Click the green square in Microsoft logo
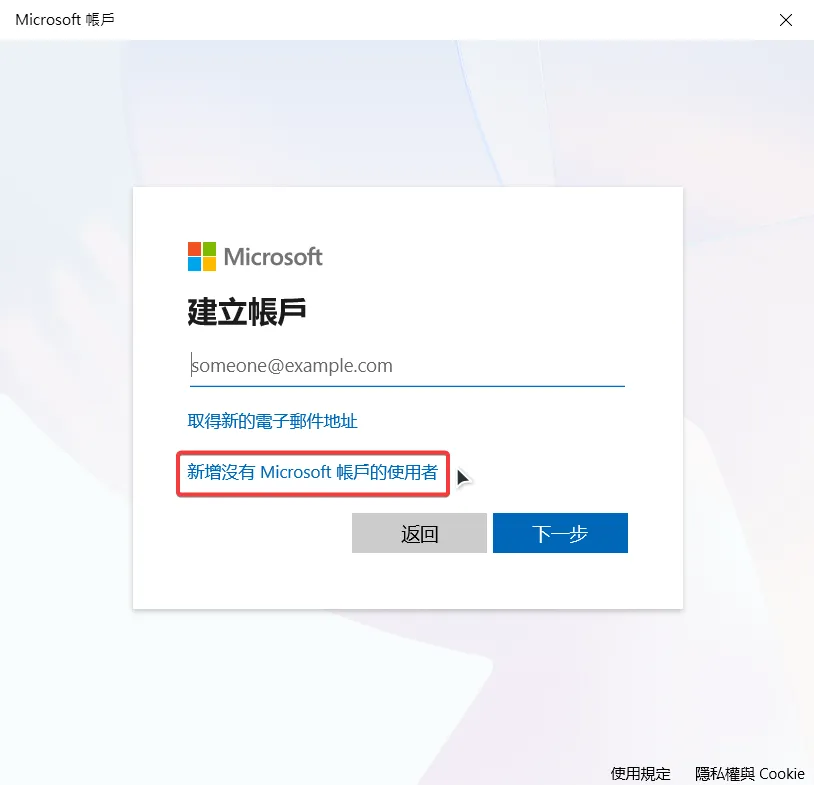Screen dimensions: 814x785 click(x=209, y=249)
